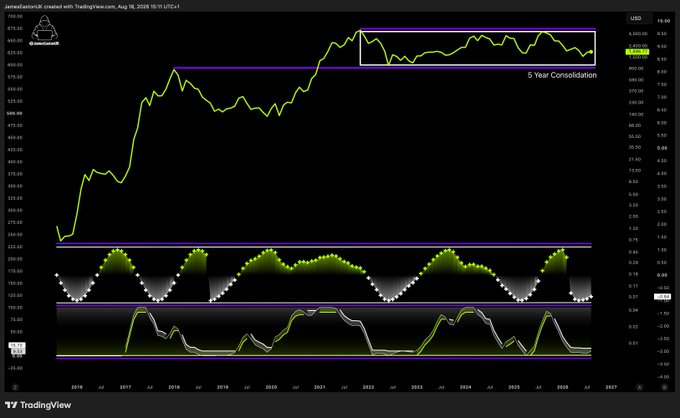Click the 2021 label on the time axis
The width and height of the screenshot is (680, 418).
pos(320,387)
